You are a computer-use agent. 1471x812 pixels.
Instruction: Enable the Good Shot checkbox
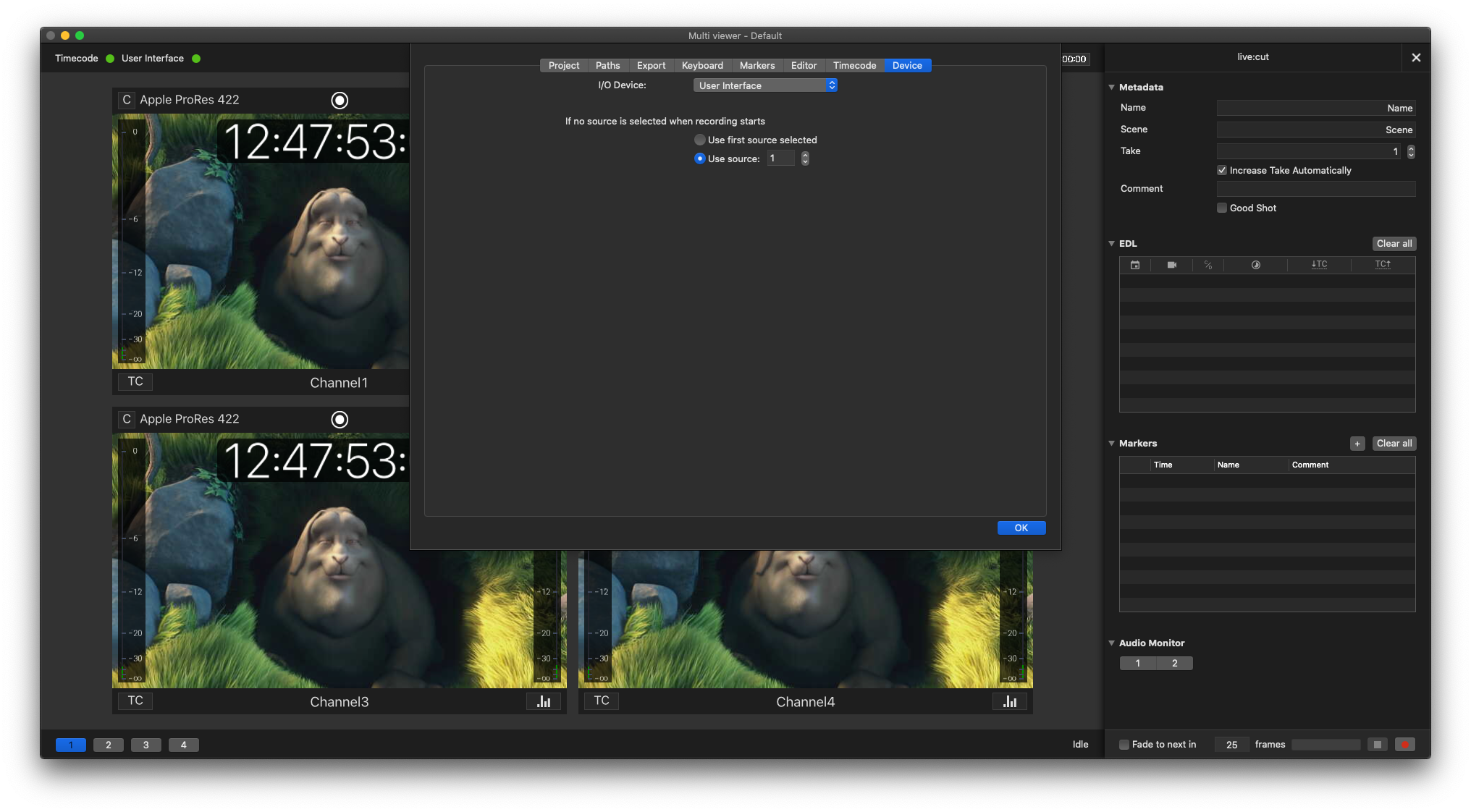(1222, 208)
